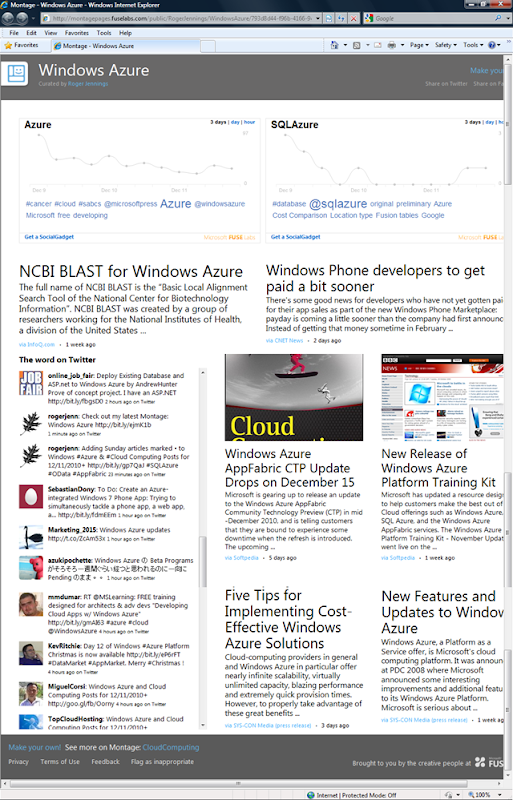Click the horizontal page scrollbar thumb
Viewport: 513px width, 800px height.
pos(237,783)
